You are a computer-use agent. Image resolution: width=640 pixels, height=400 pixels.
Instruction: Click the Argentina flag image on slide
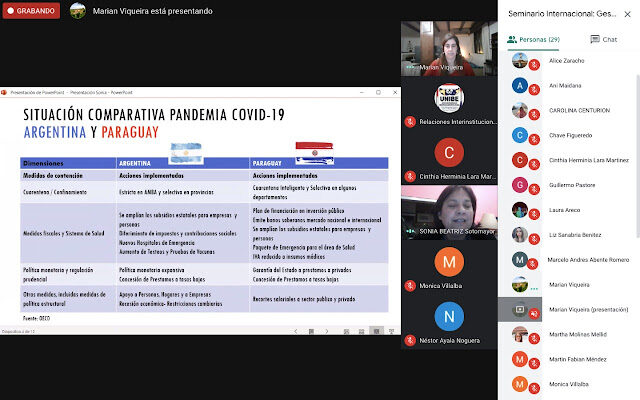pos(186,153)
